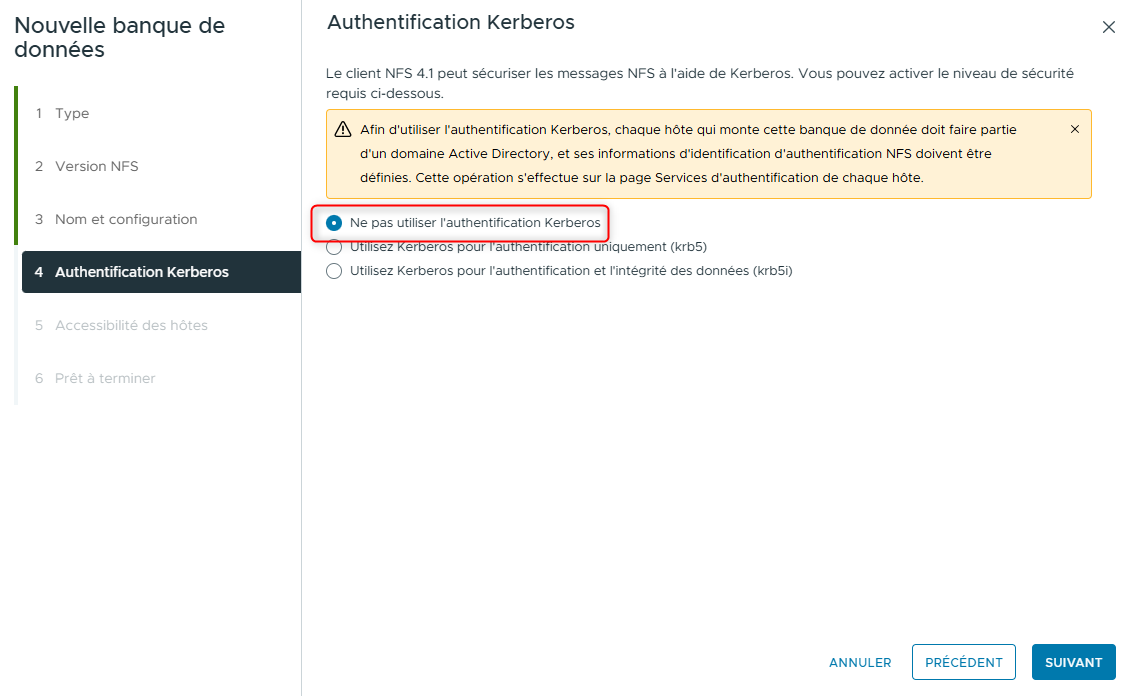Screen dimensions: 1131x696
Task: Jump to step 2 Version NFS
Action: pos(96,167)
